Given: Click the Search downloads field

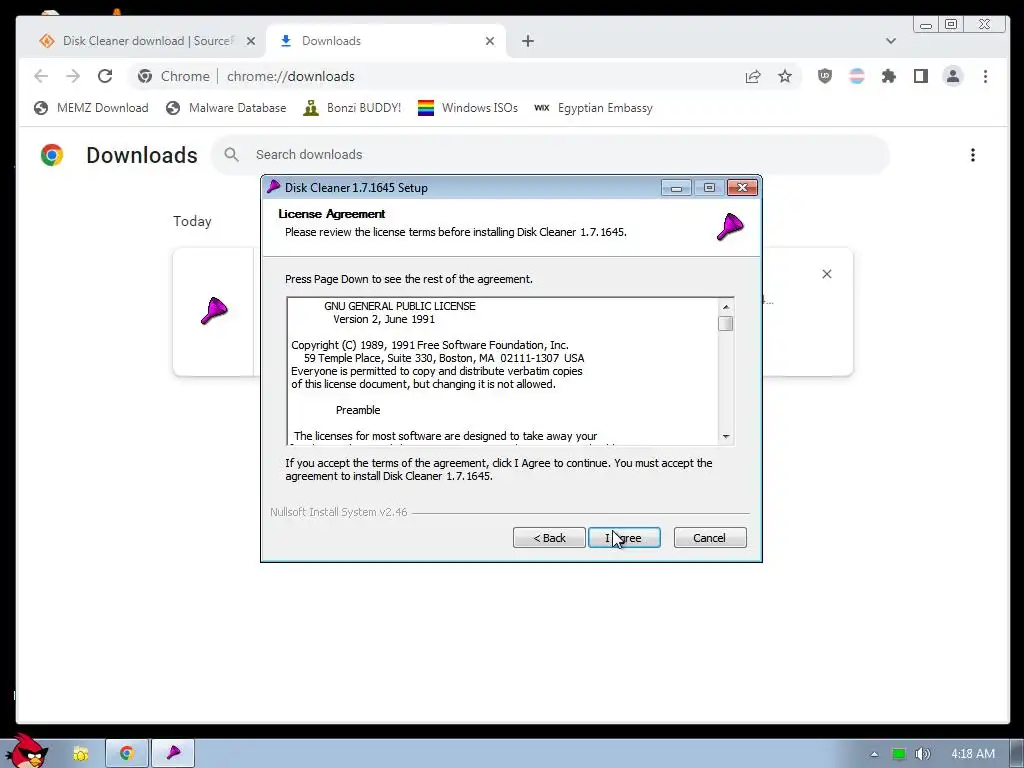Looking at the screenshot, I should pyautogui.click(x=550, y=155).
